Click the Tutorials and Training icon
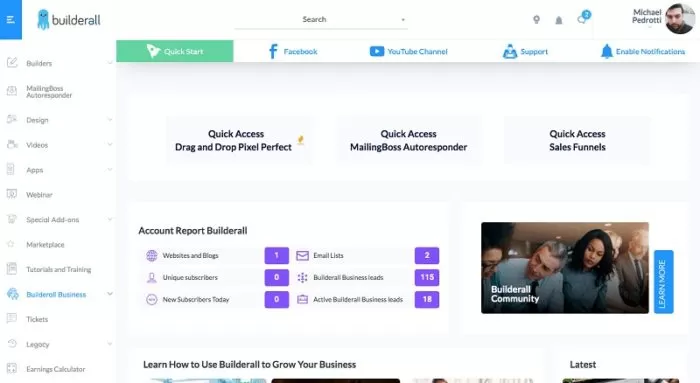The image size is (700, 383). tap(12, 269)
